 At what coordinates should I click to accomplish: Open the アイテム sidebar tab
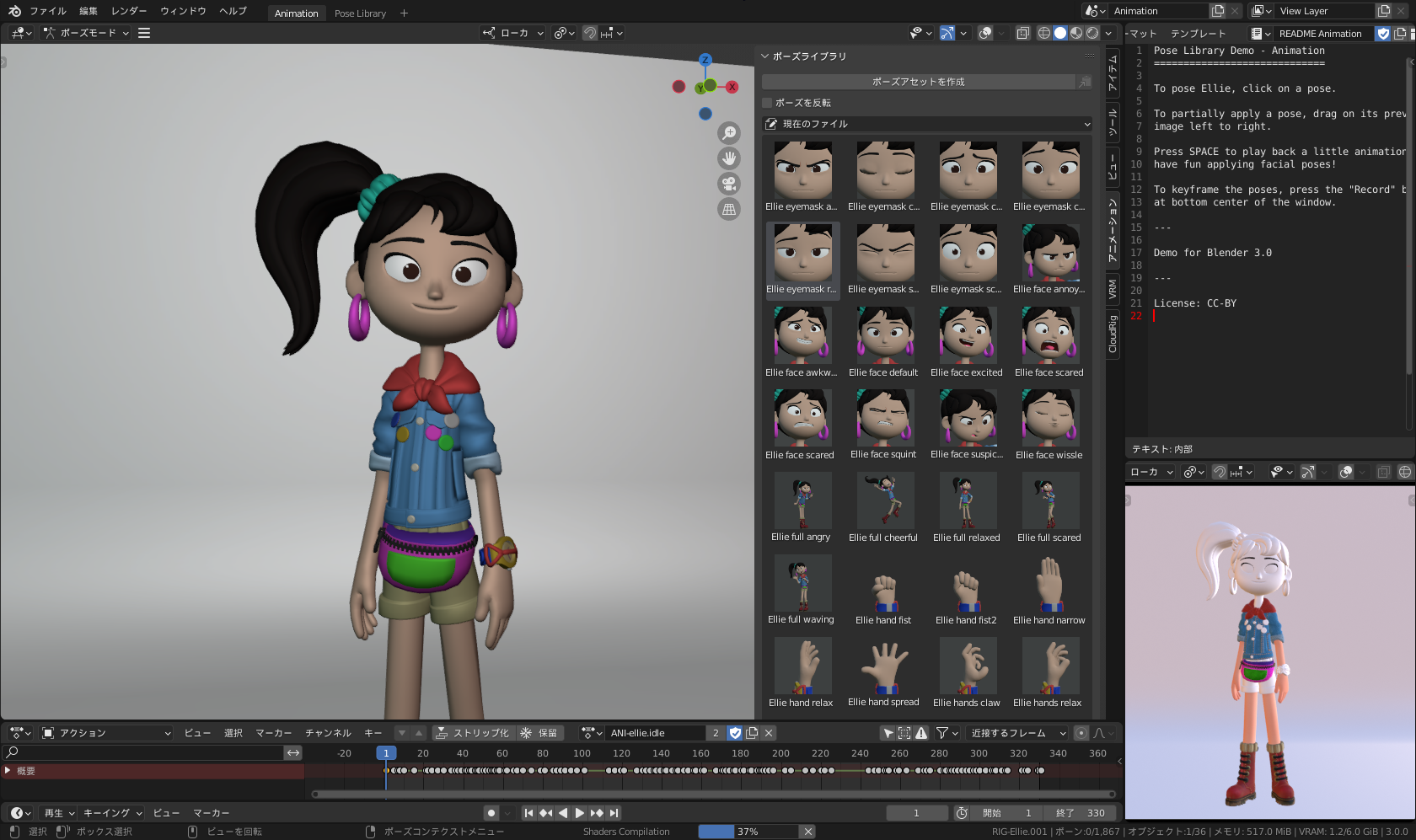pos(1113,73)
